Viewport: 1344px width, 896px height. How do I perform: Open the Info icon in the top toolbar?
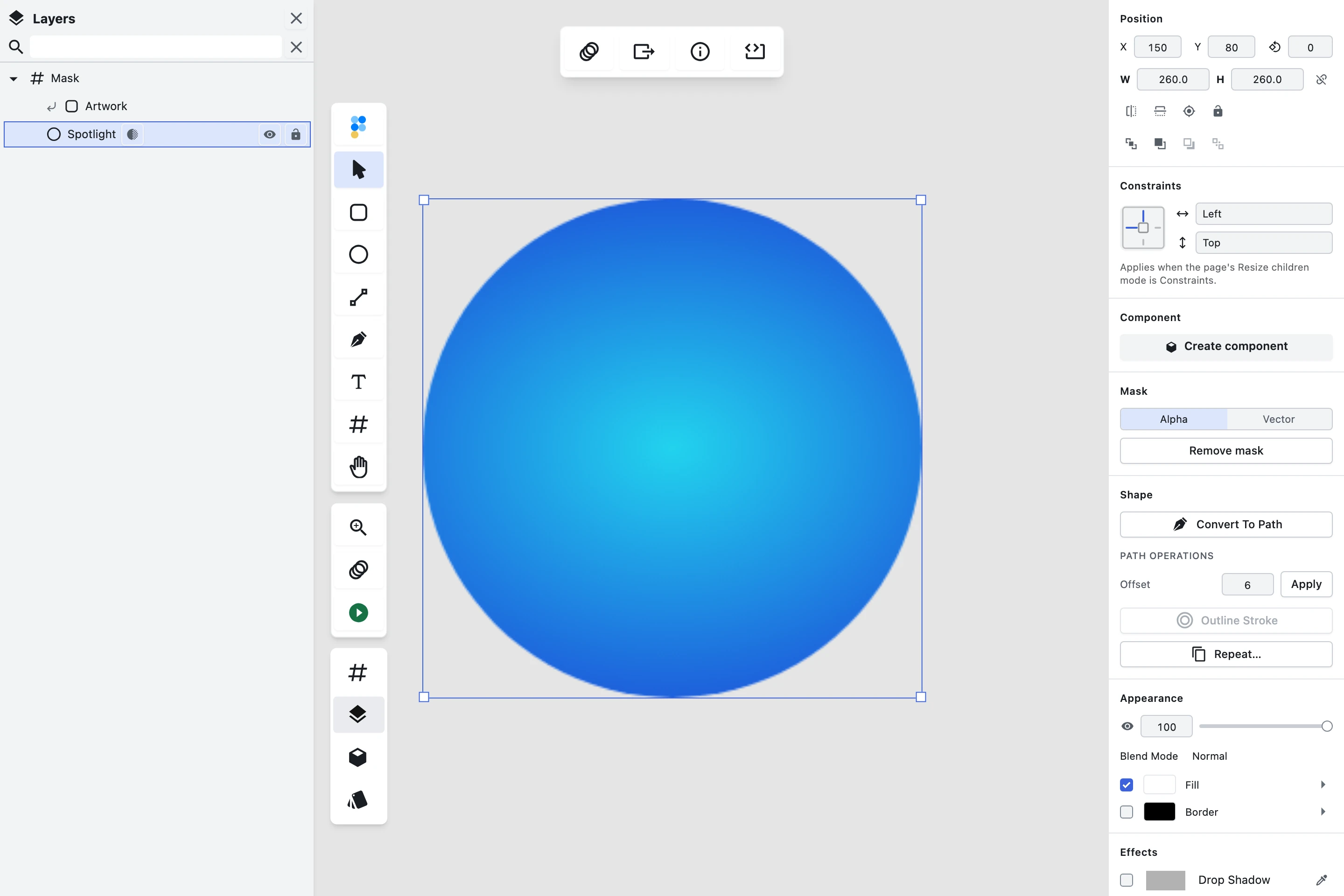click(x=700, y=51)
